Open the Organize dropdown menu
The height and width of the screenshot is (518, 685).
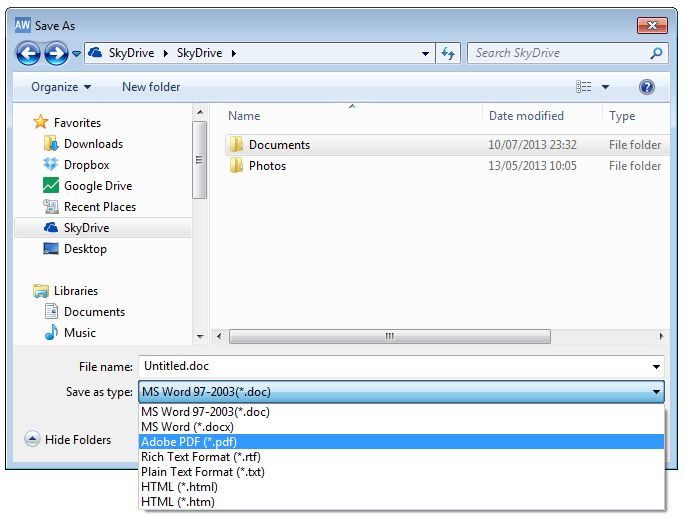point(61,87)
